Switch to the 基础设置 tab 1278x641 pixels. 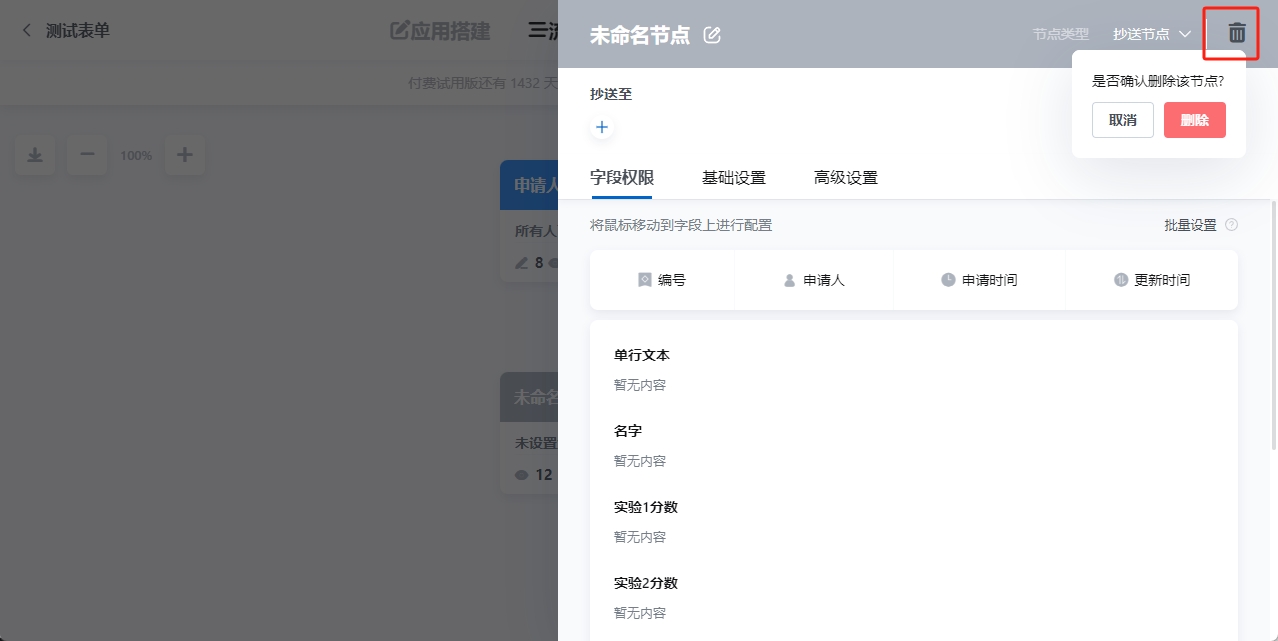click(733, 178)
